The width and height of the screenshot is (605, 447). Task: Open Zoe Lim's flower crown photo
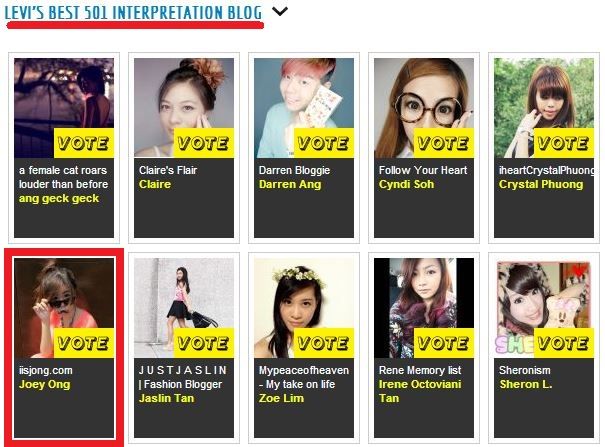coord(304,308)
